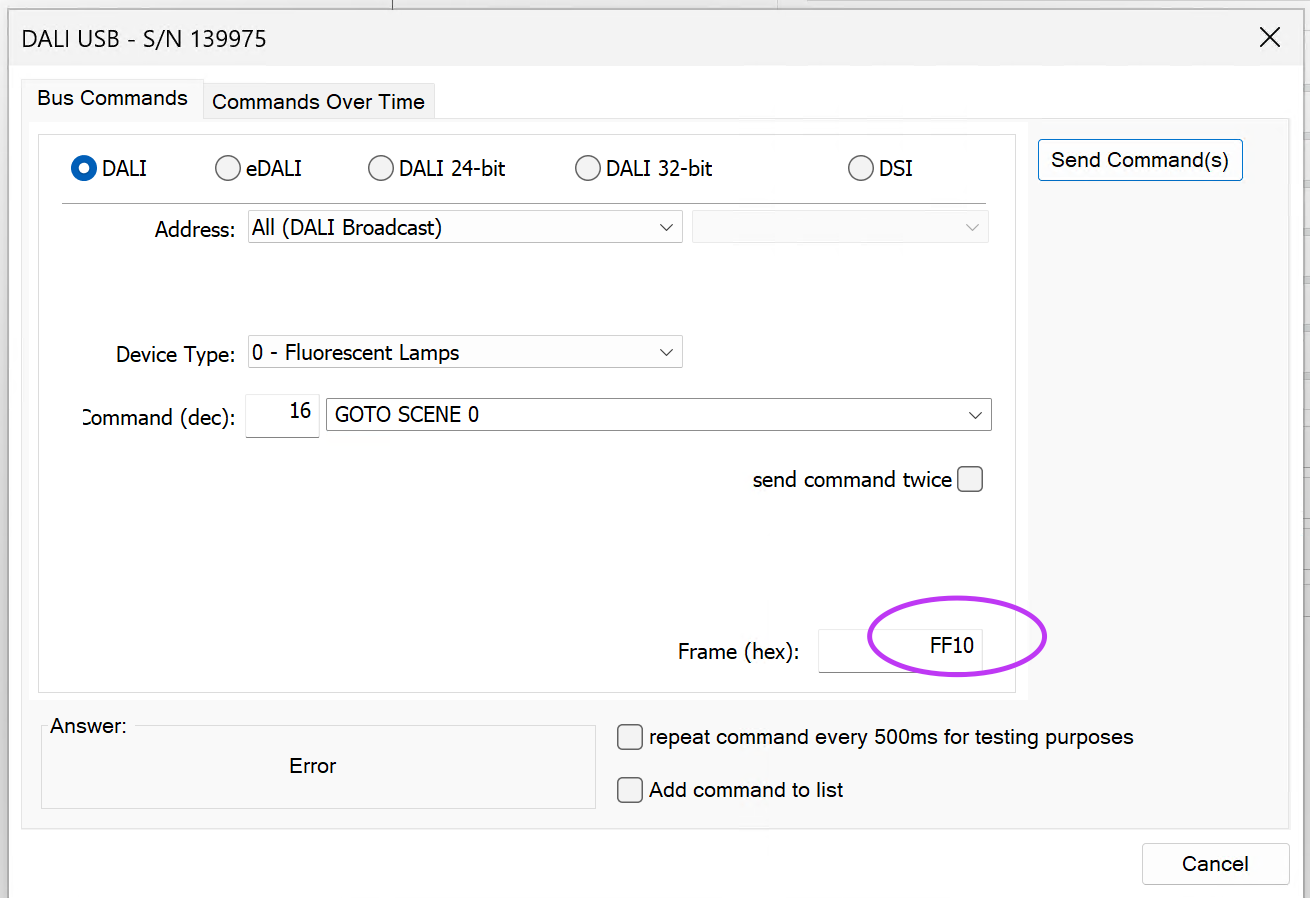Click the Answer box showing Error
Image resolution: width=1310 pixels, height=898 pixels.
tap(318, 766)
